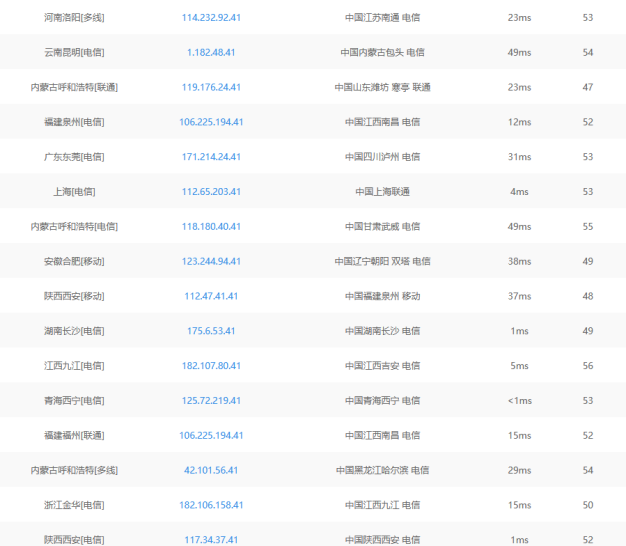This screenshot has width=626, height=546.
Task: Select node name 内蒙古呼和浩特[联通]
Action: [x=74, y=87]
